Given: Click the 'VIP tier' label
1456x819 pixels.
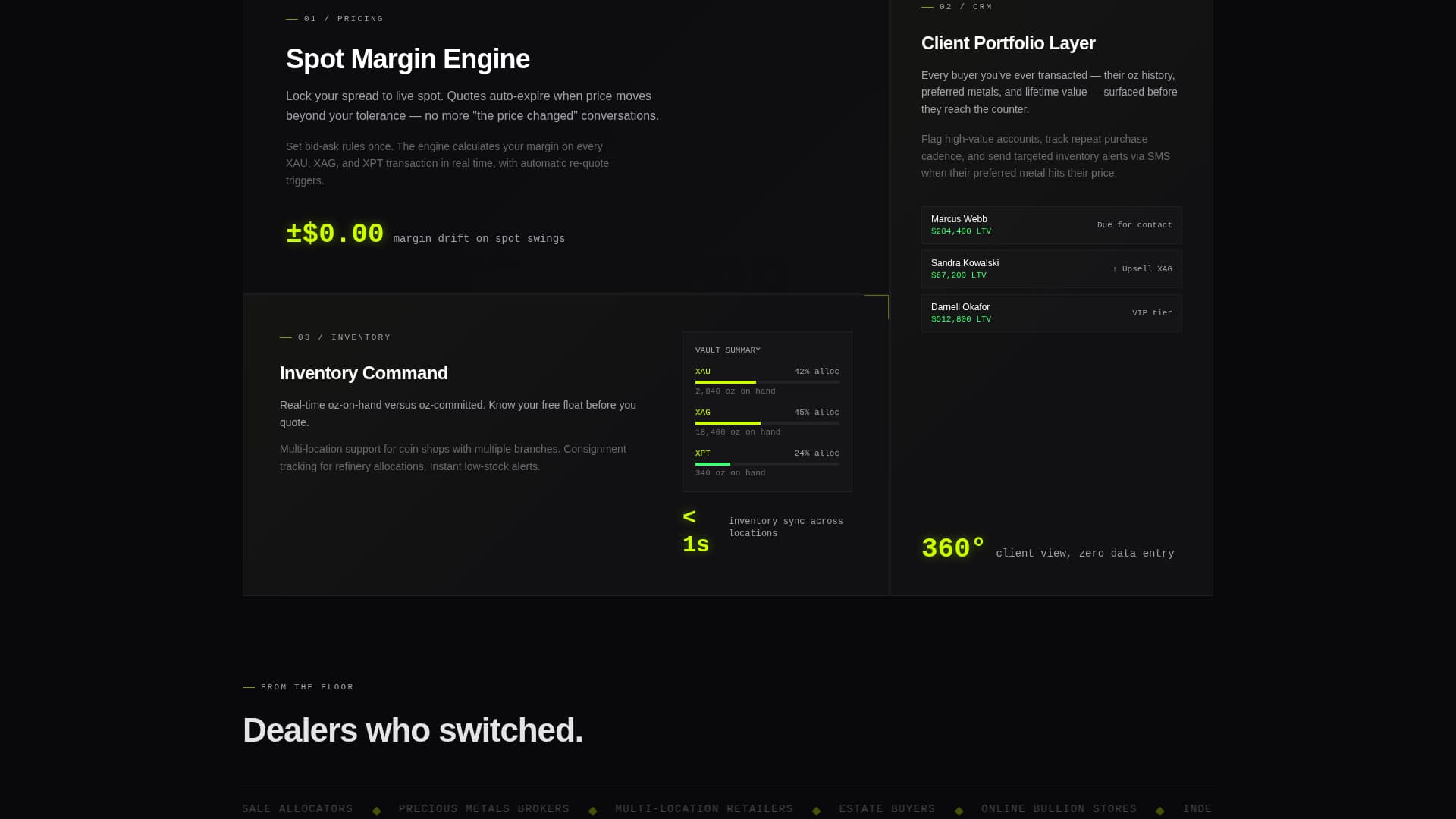Looking at the screenshot, I should [x=1152, y=313].
